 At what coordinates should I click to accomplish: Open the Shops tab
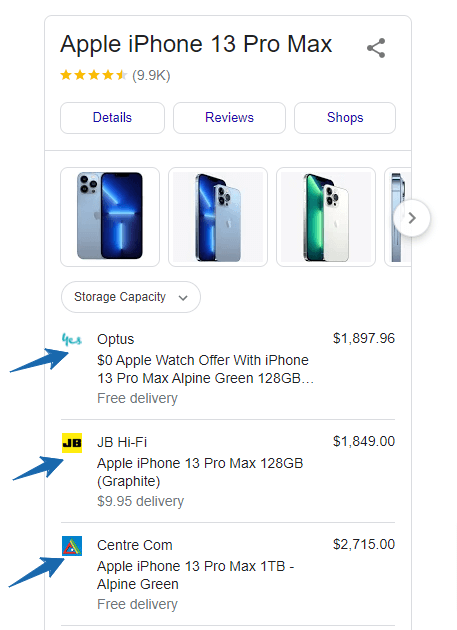[345, 118]
